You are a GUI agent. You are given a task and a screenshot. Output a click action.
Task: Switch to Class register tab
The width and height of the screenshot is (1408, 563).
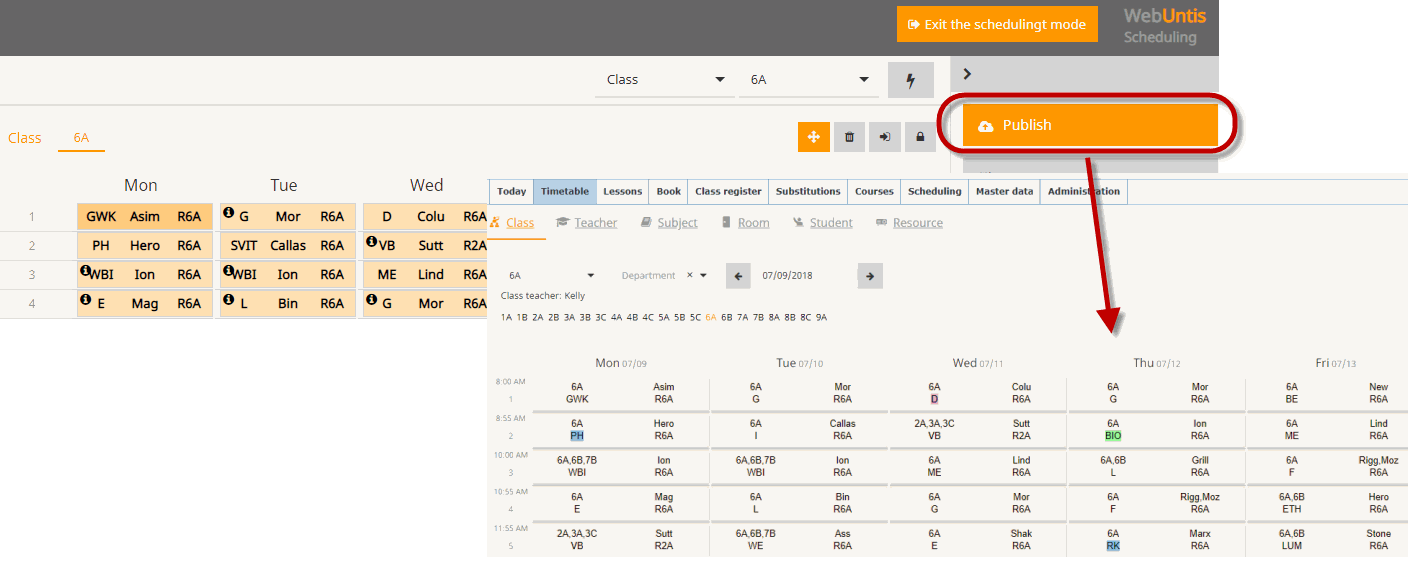pyautogui.click(x=728, y=191)
